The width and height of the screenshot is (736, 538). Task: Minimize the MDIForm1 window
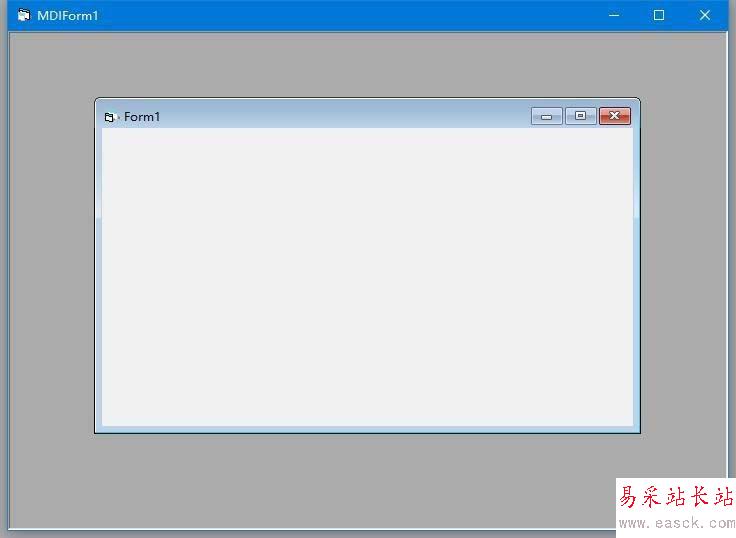[614, 15]
